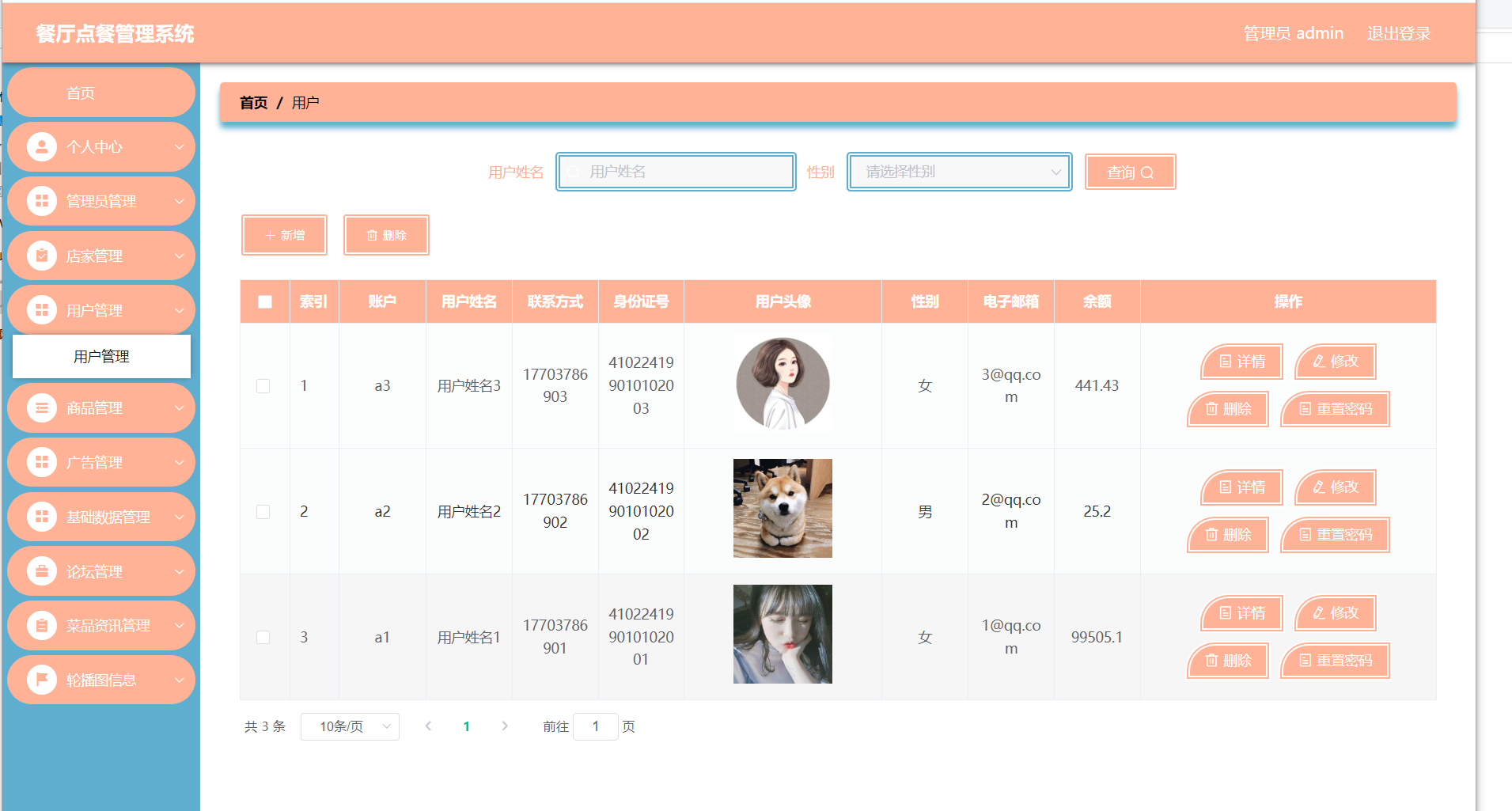Click 重置密码 for user a1
1512x811 pixels.
tap(1335, 660)
